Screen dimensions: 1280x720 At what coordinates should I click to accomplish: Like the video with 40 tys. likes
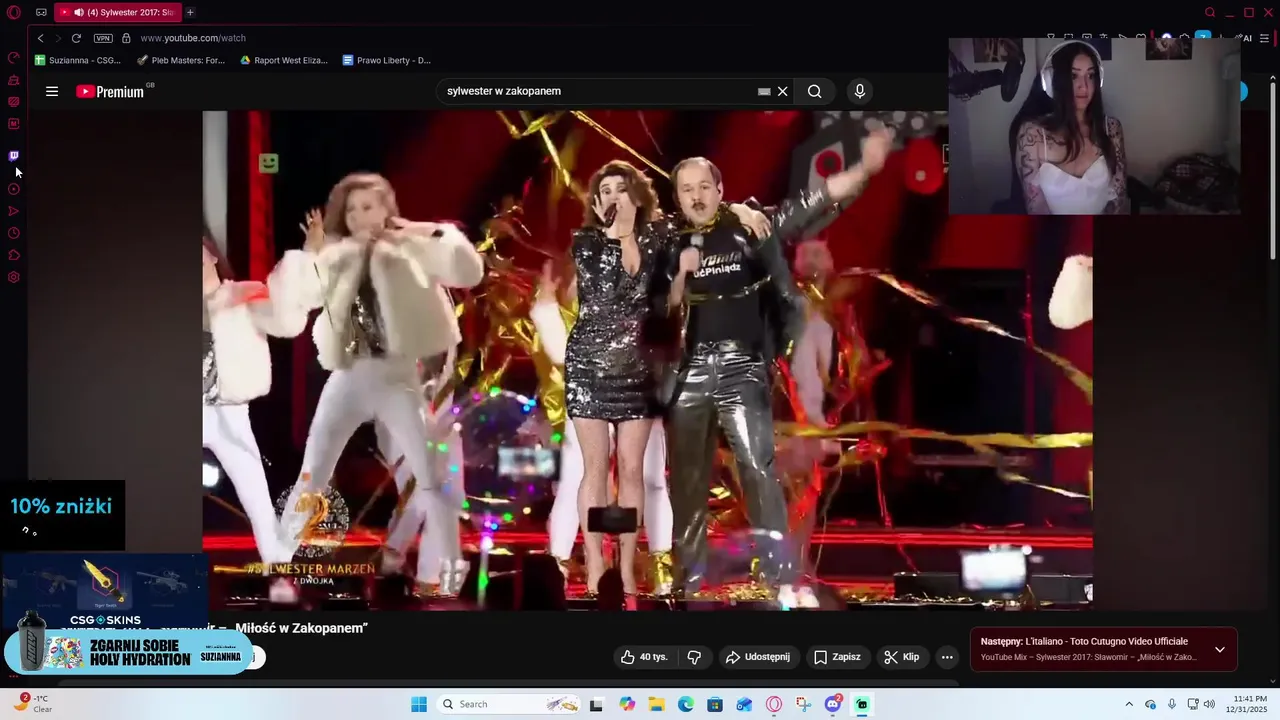tap(643, 657)
